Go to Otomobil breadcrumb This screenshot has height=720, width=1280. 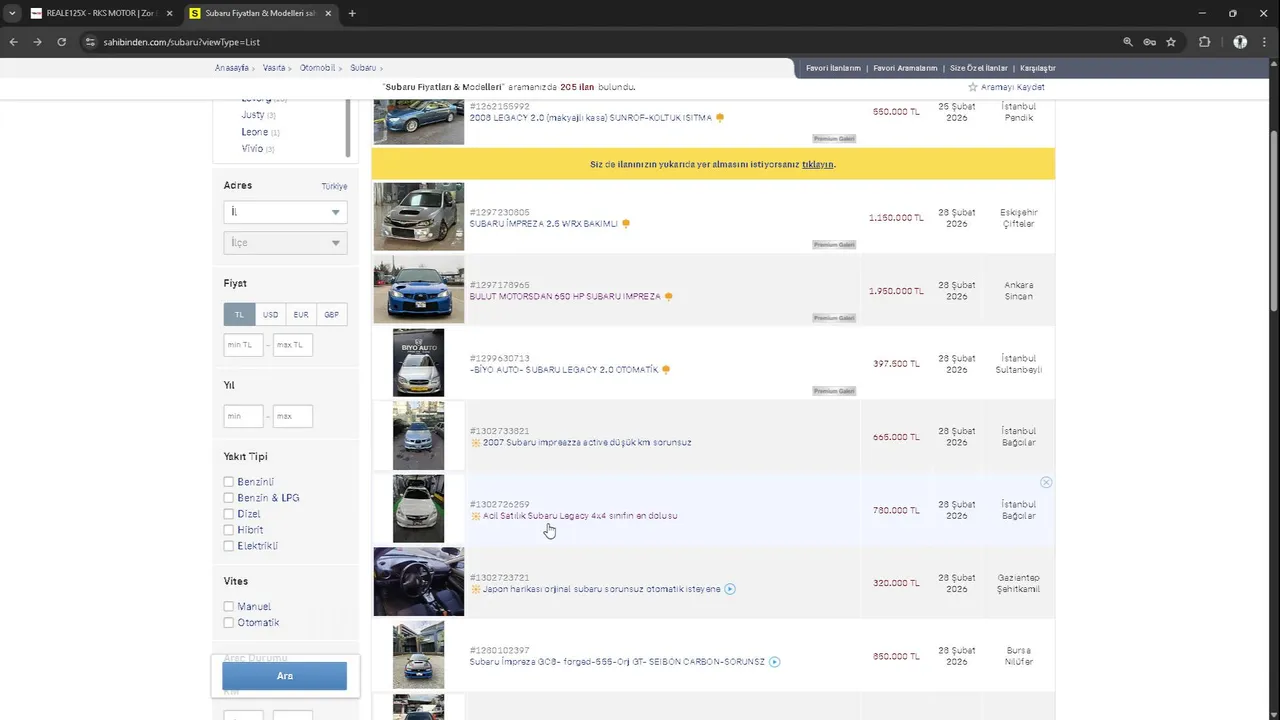pyautogui.click(x=318, y=68)
